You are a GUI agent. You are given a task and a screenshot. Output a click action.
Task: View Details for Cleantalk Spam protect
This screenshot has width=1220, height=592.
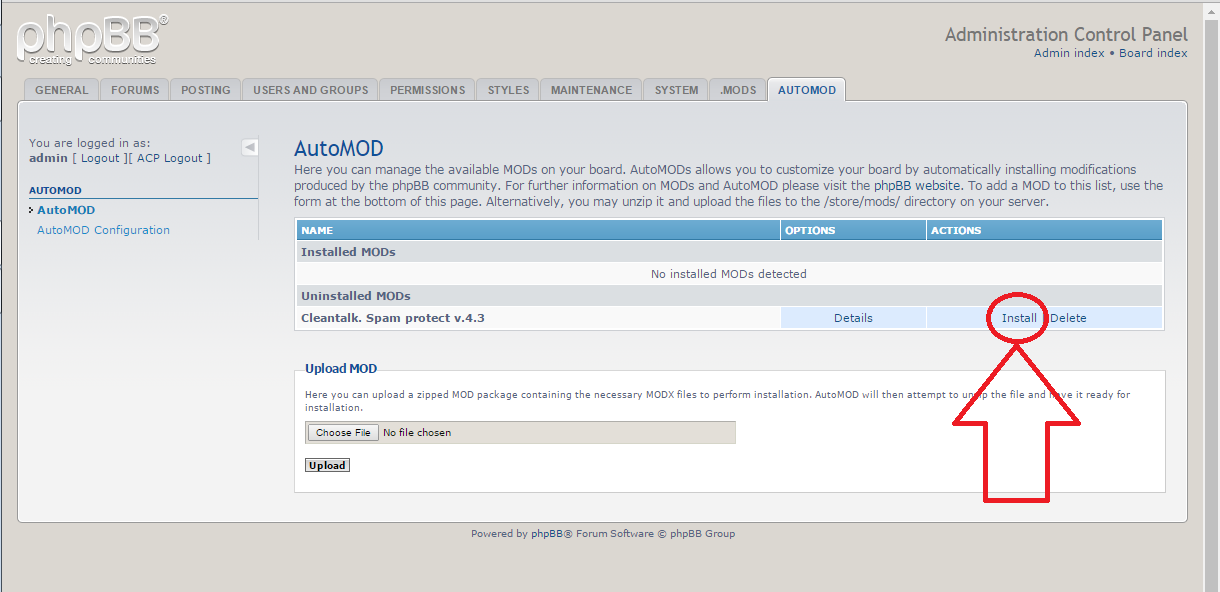coord(853,317)
